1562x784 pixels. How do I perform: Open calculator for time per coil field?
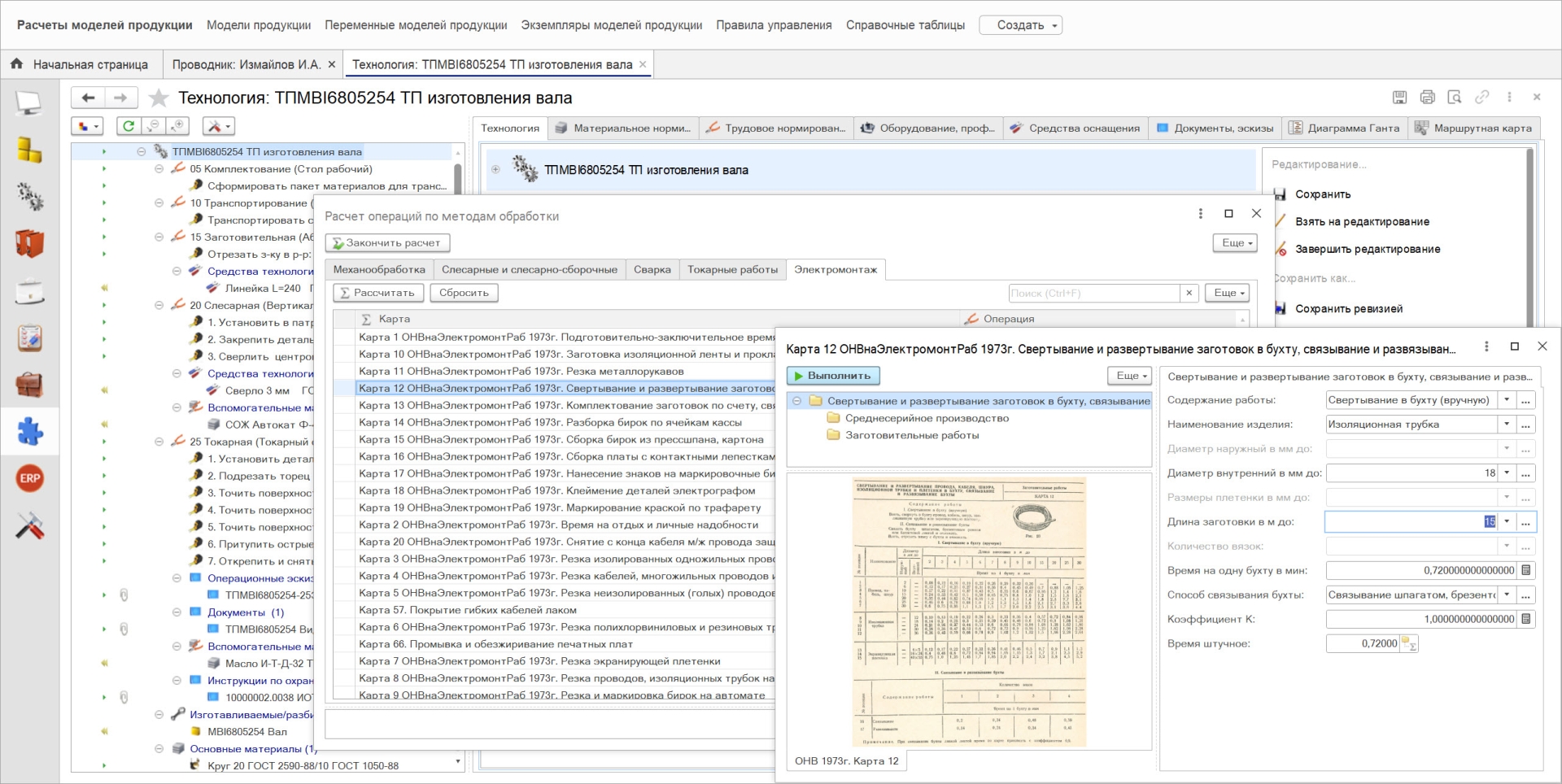coord(1526,571)
